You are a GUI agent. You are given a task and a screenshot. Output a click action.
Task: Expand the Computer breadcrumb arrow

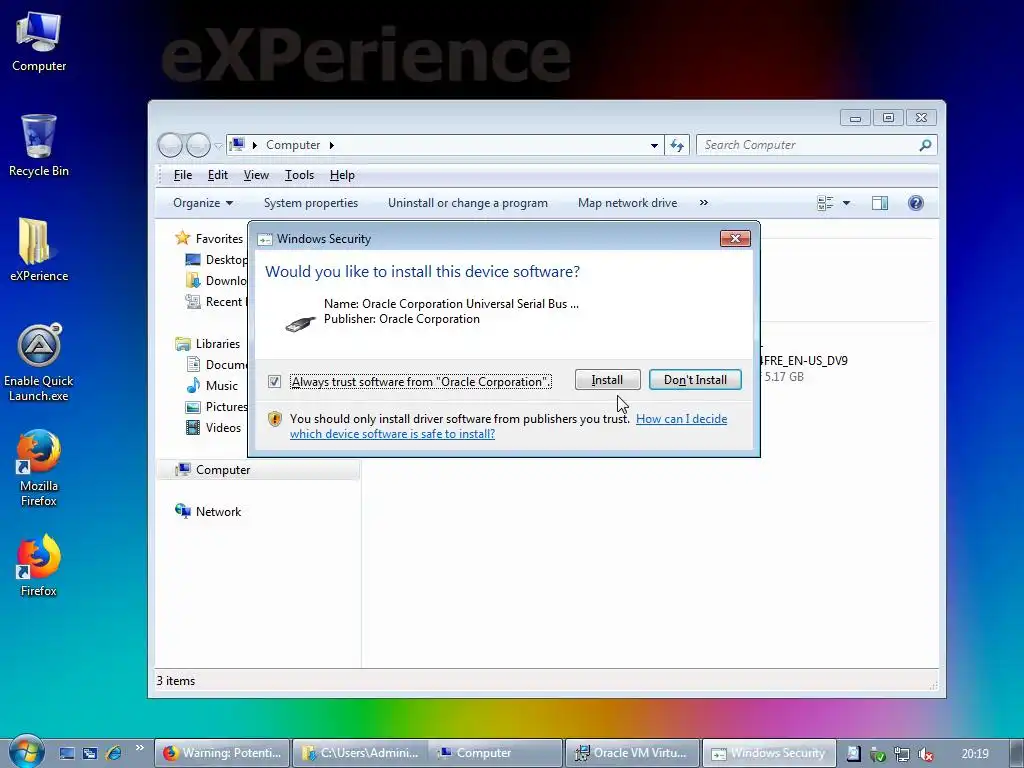click(332, 145)
